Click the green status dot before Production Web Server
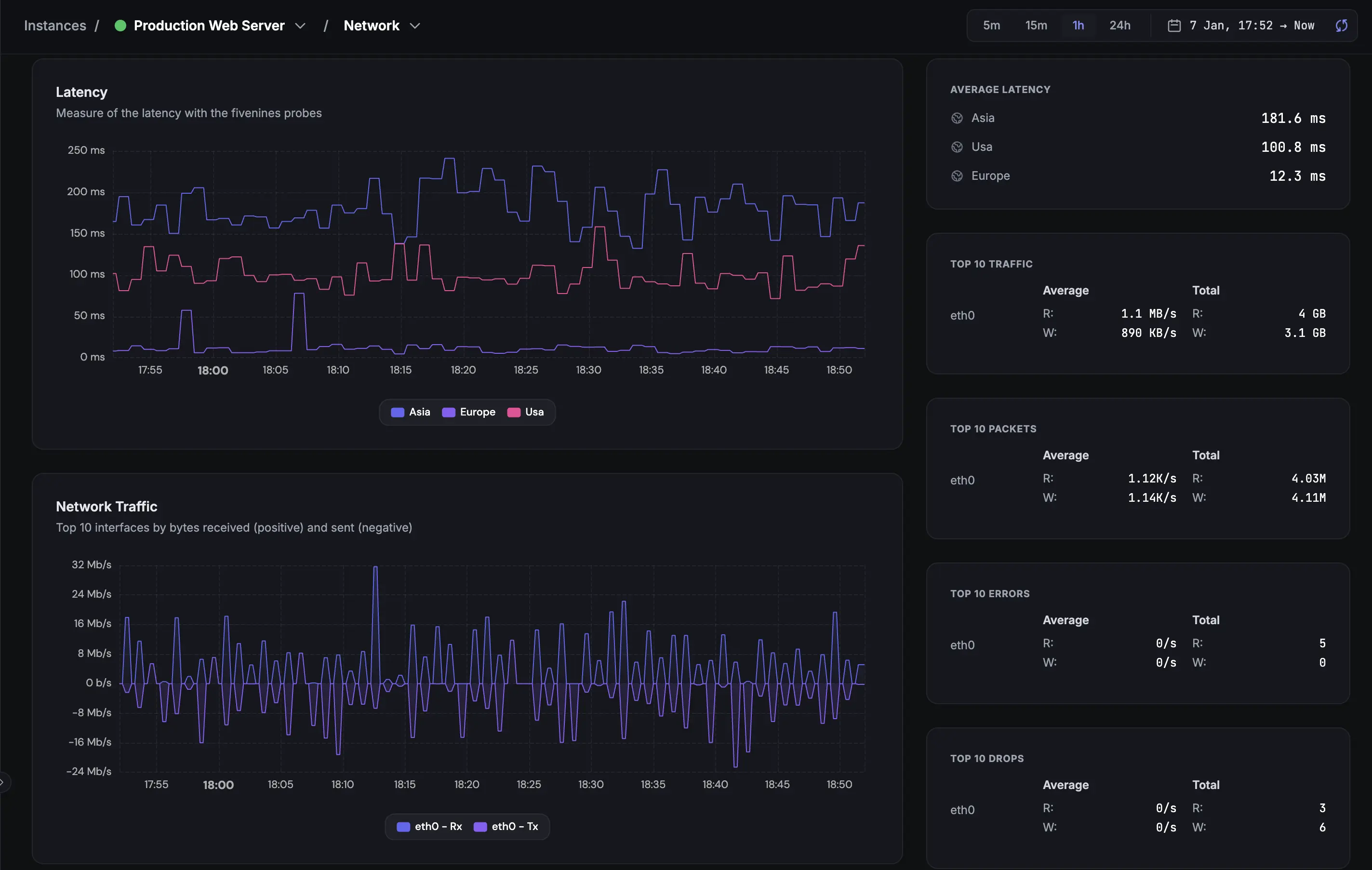This screenshot has height=870, width=1372. click(120, 26)
